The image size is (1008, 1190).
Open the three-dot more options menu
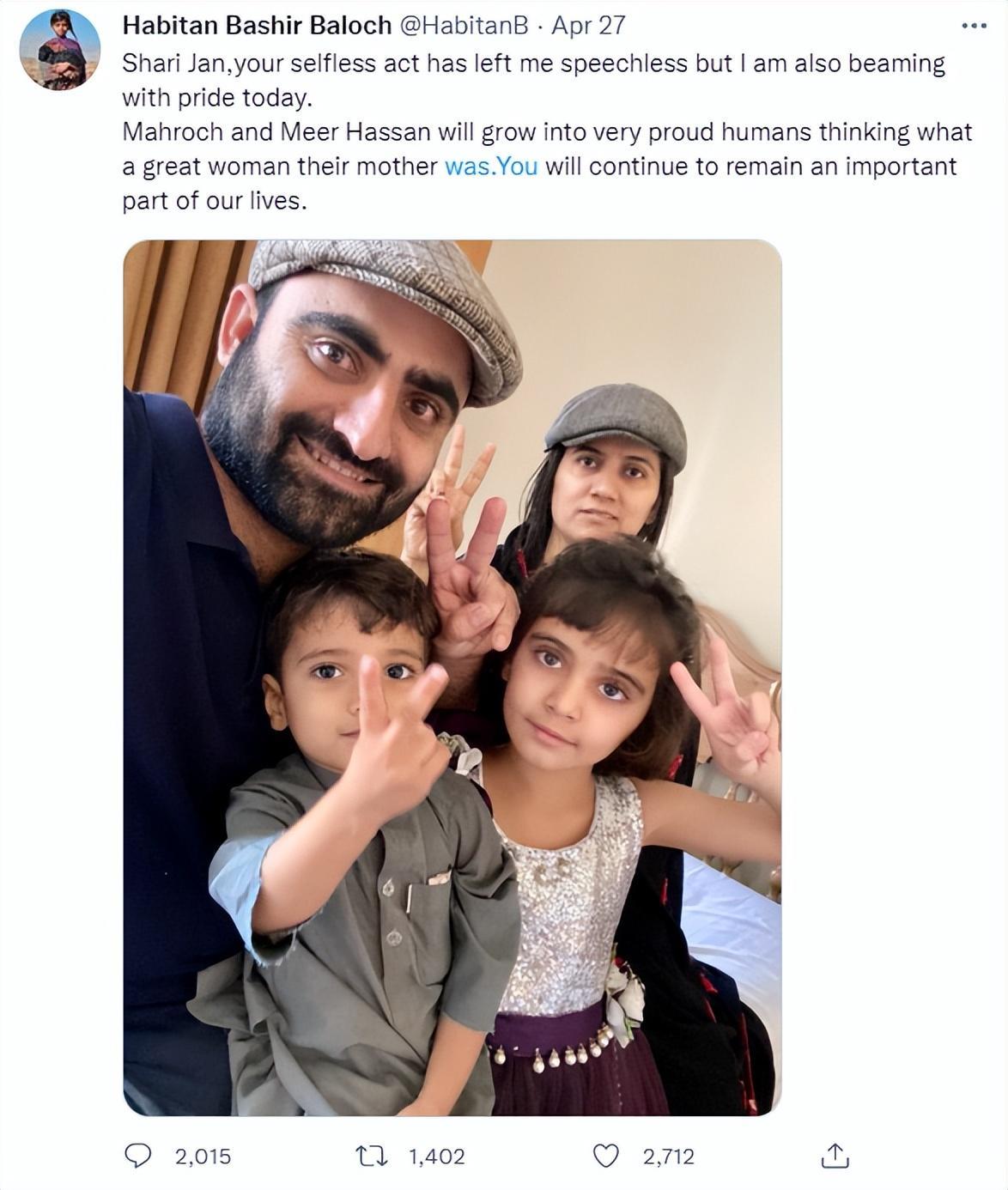[974, 26]
